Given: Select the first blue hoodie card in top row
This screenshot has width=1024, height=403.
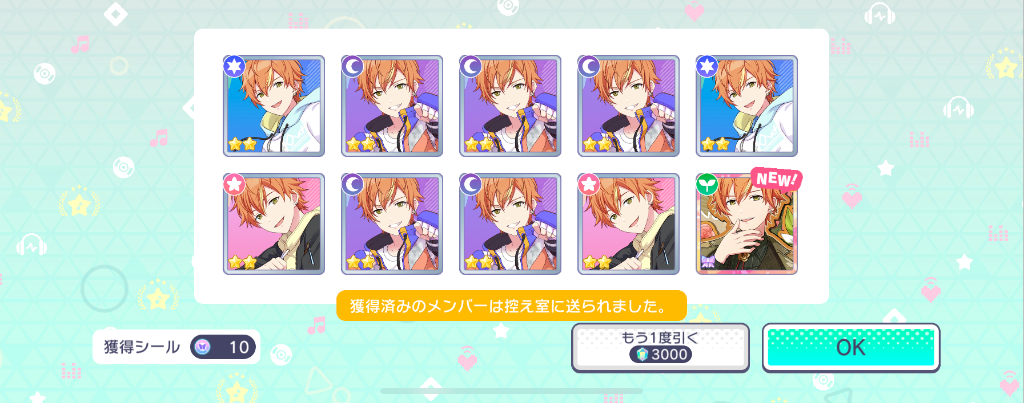Looking at the screenshot, I should click(274, 106).
